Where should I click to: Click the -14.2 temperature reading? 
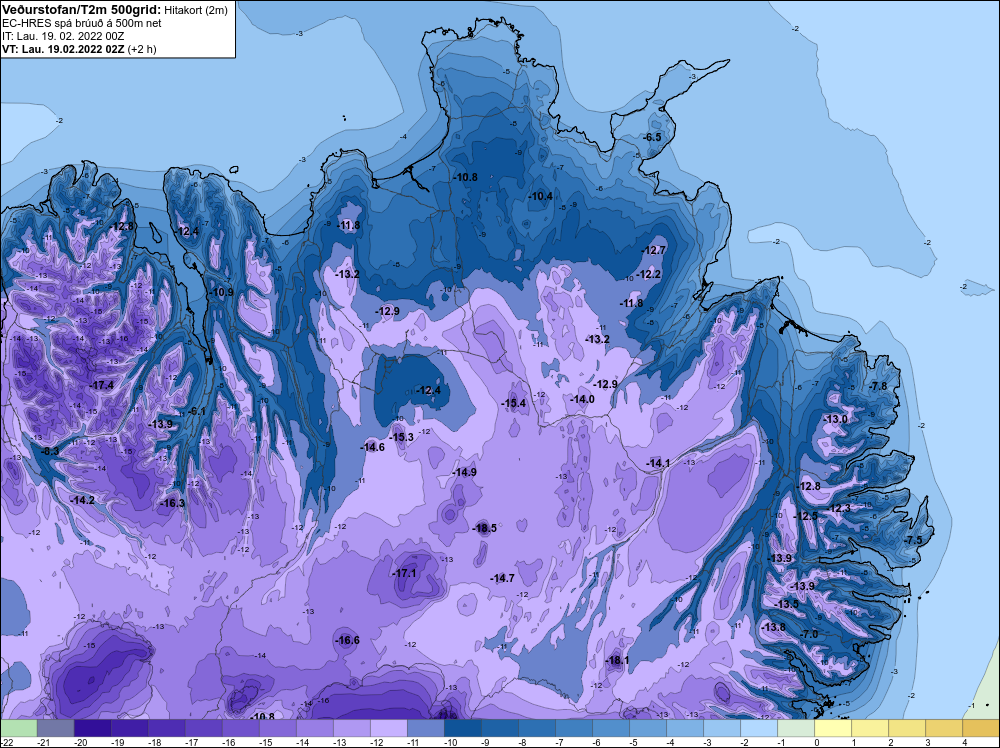pyautogui.click(x=82, y=500)
